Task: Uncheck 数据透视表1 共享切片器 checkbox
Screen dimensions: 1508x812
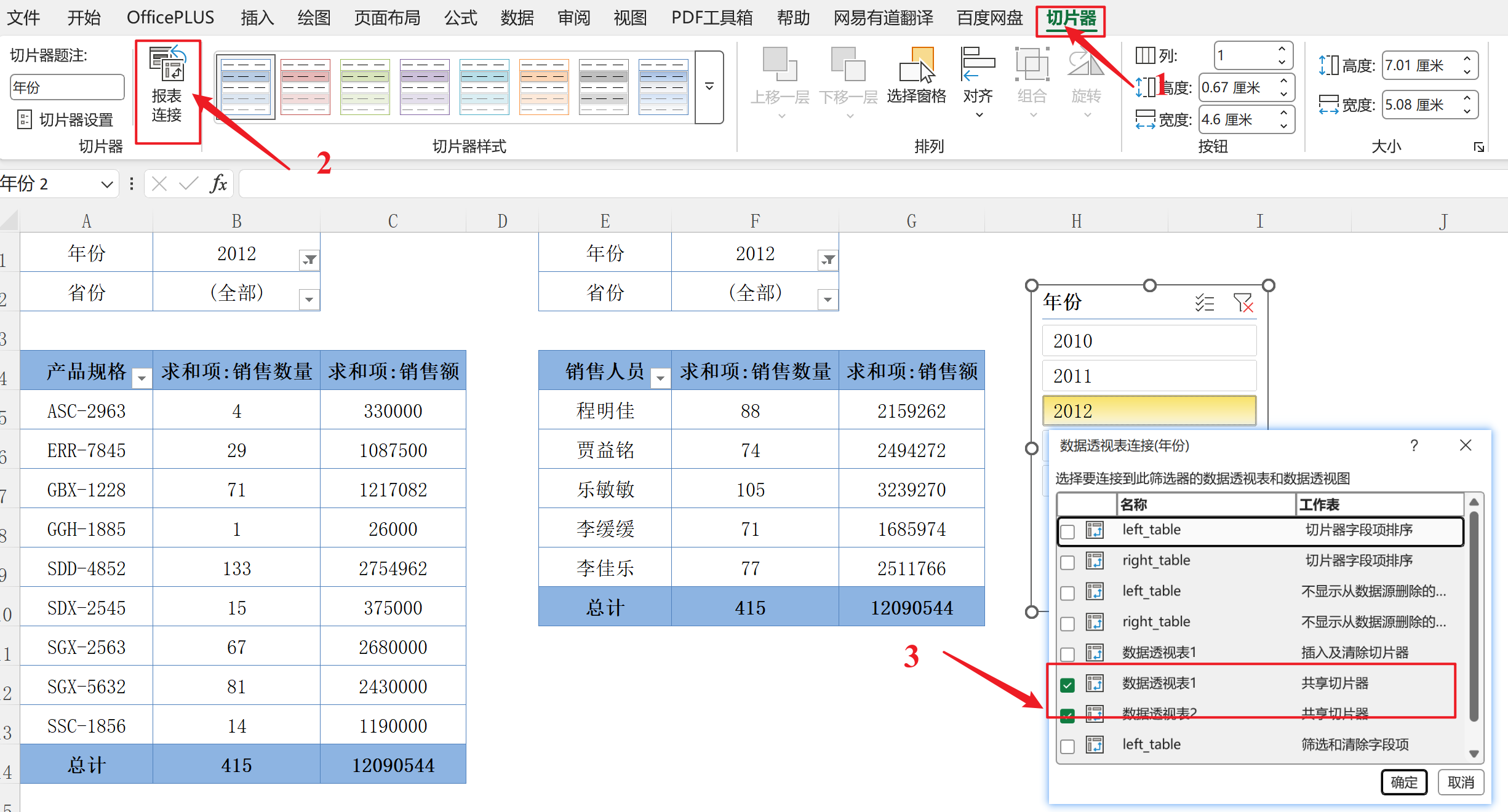Action: [x=1068, y=685]
